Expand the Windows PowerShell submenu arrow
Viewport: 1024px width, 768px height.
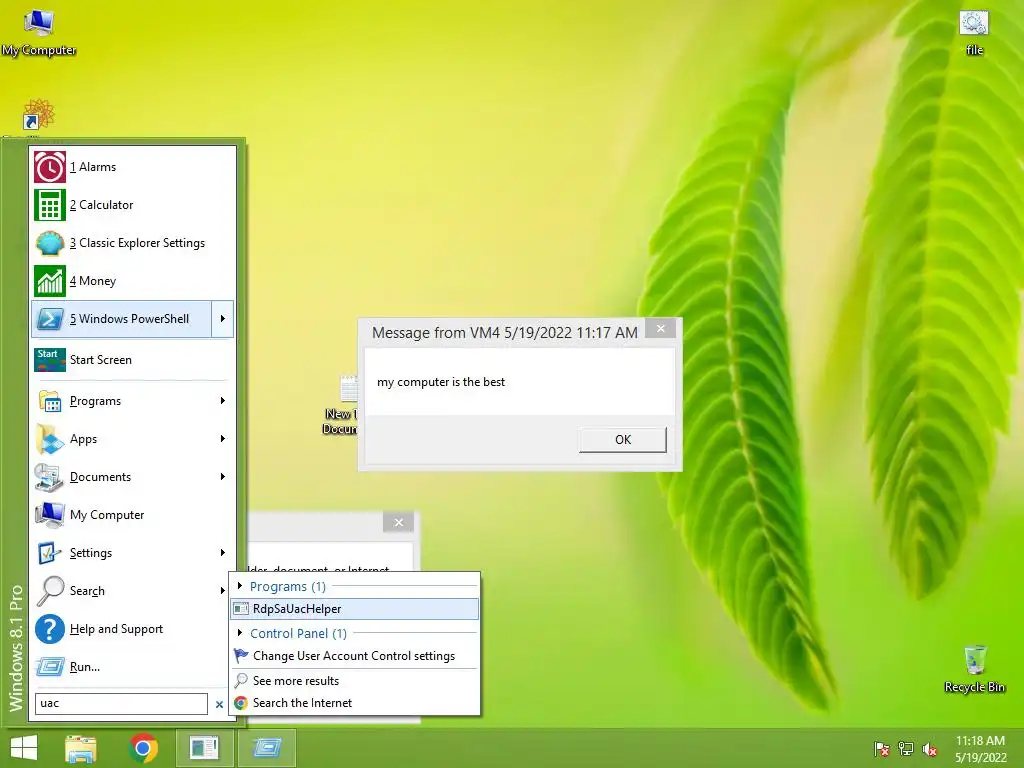[223, 319]
